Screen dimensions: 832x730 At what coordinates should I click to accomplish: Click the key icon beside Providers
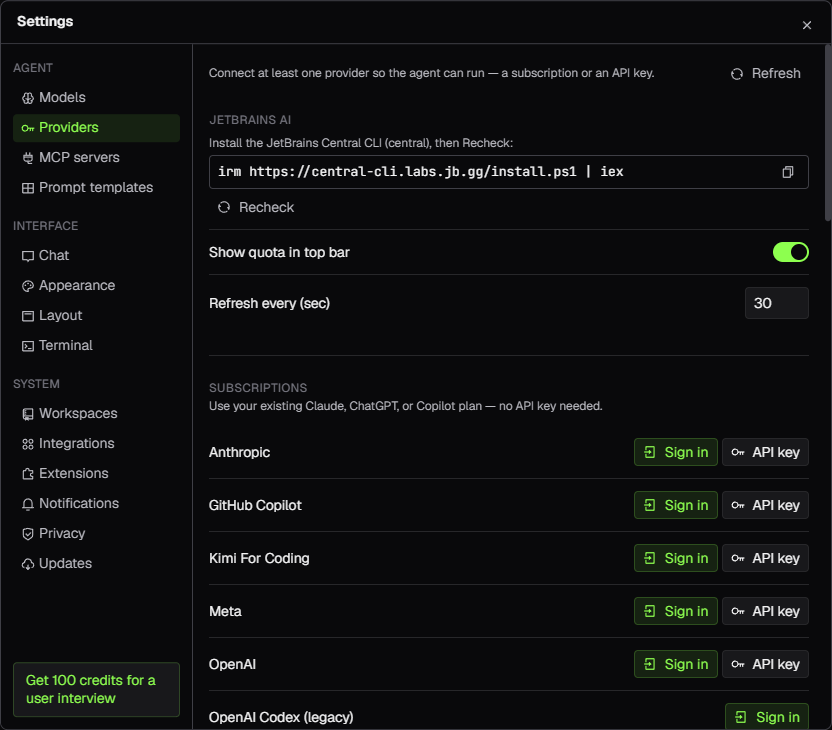[x=28, y=128]
